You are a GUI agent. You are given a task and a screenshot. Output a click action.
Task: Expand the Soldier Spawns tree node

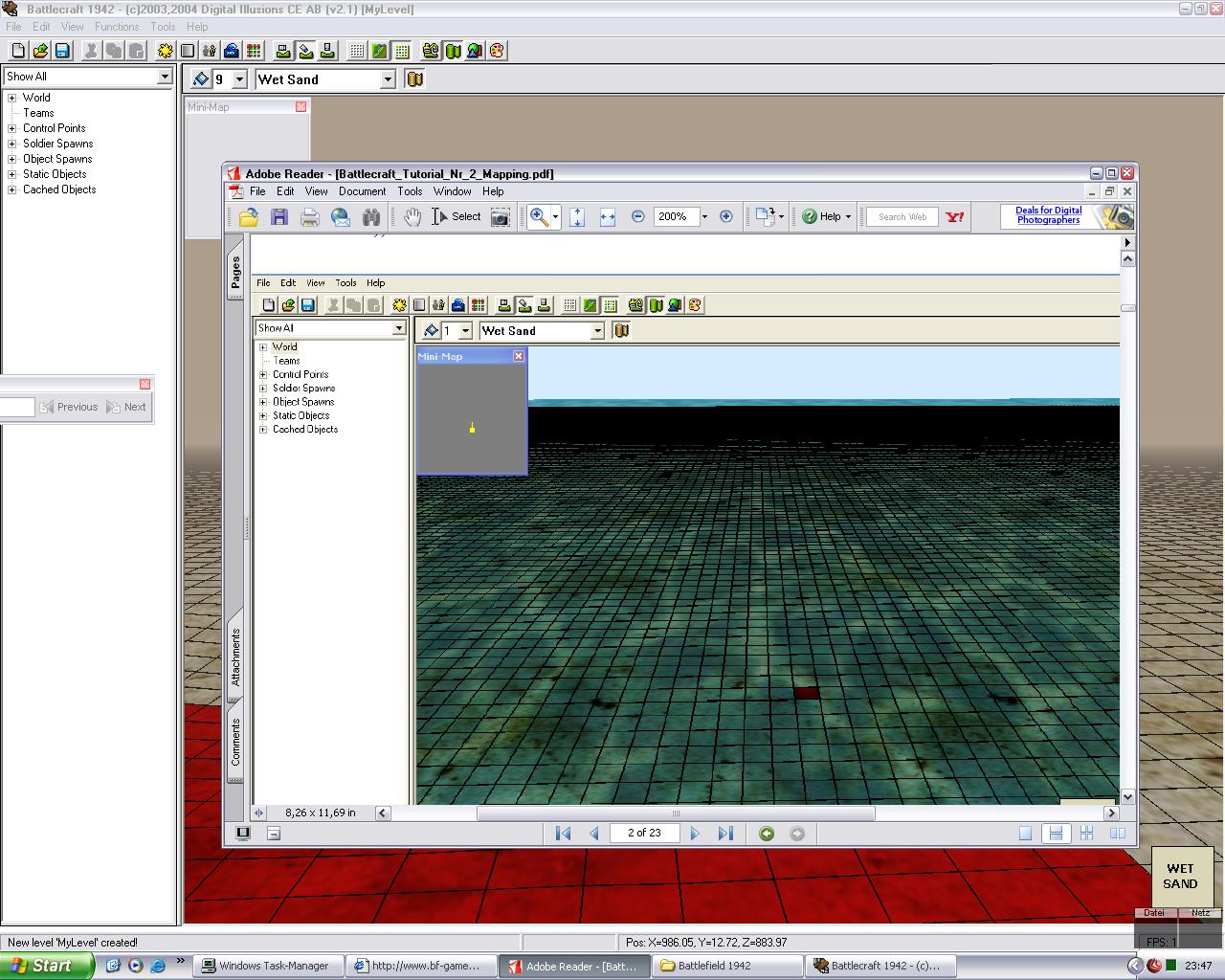(12, 144)
